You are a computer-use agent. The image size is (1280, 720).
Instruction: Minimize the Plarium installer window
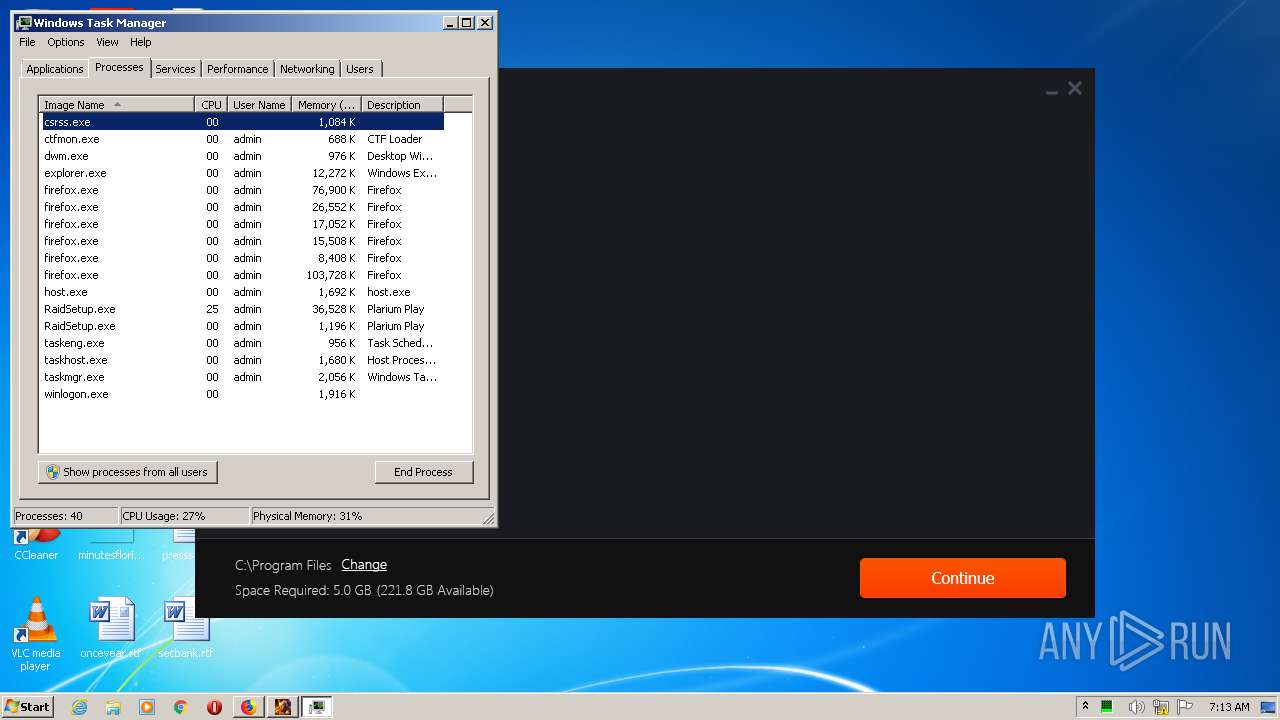click(1052, 90)
